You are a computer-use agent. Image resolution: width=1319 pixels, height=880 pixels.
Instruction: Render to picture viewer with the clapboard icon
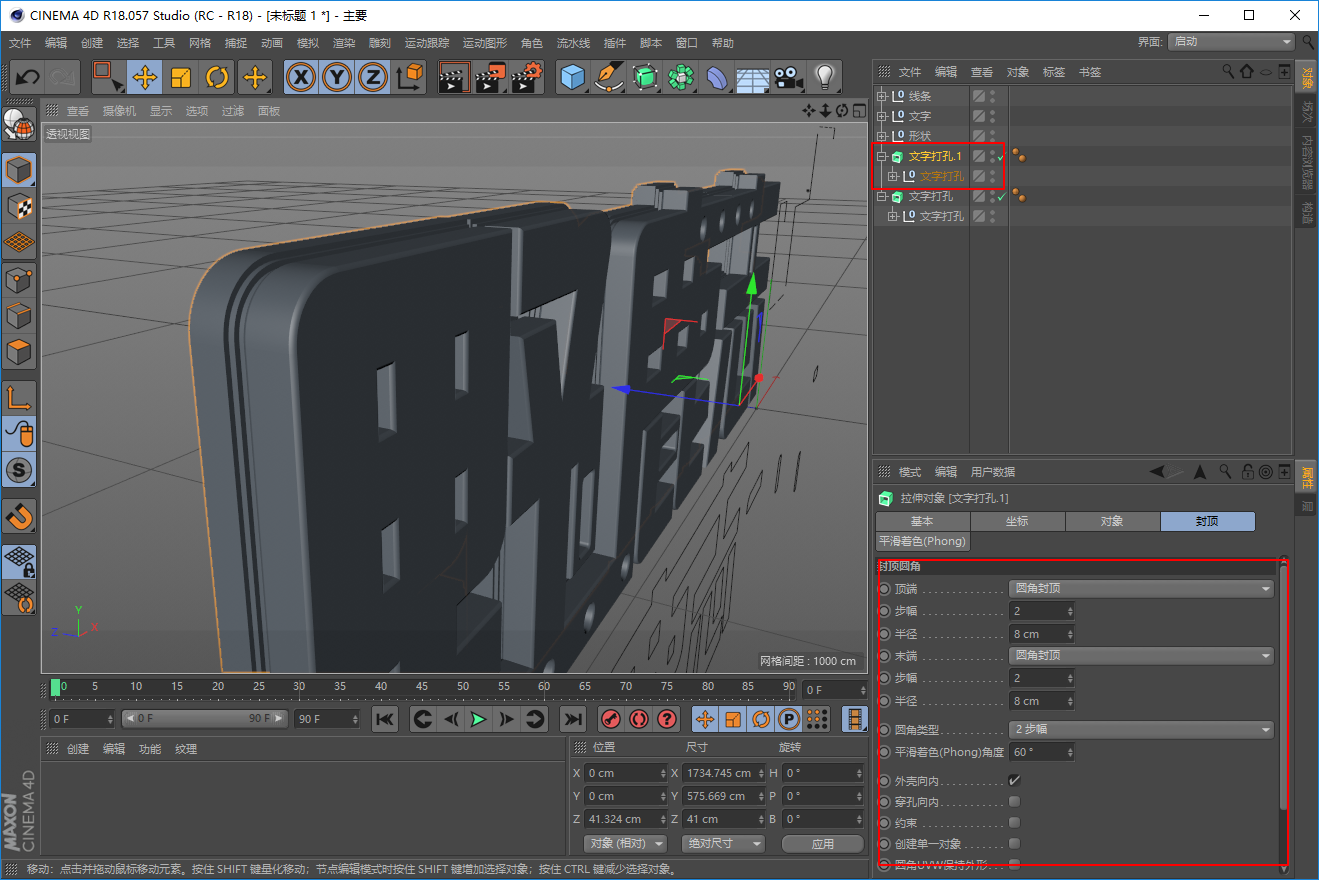(488, 77)
